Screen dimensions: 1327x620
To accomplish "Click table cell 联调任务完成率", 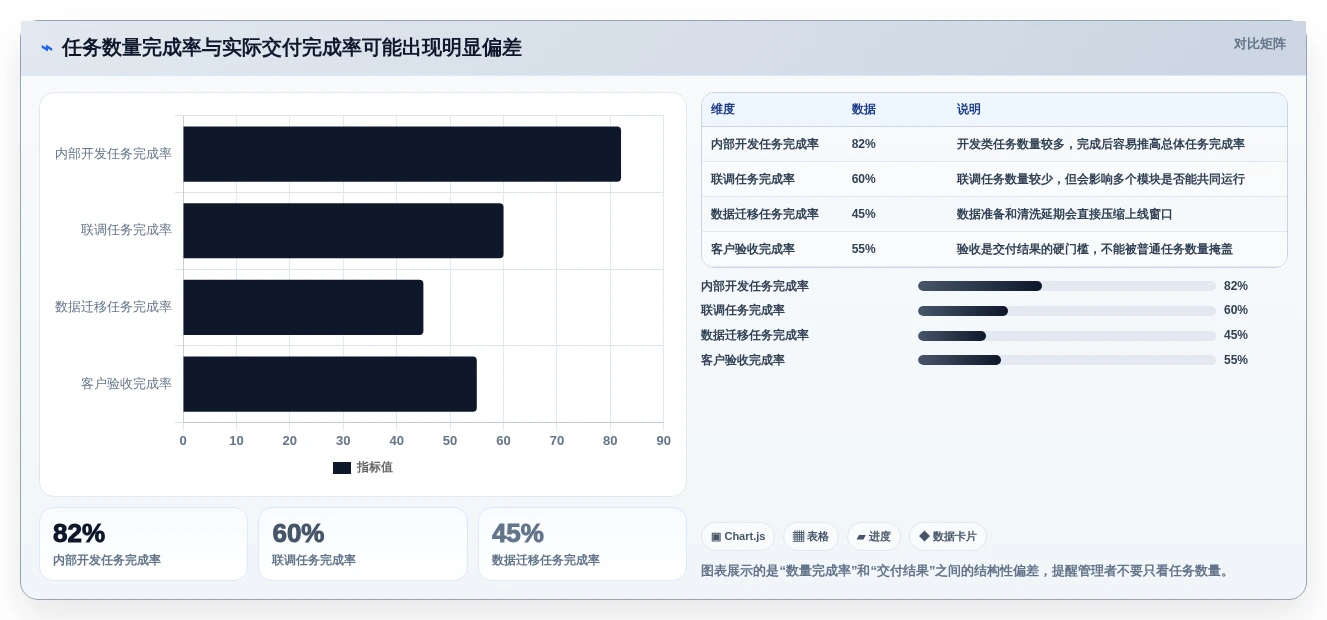I will coord(753,179).
